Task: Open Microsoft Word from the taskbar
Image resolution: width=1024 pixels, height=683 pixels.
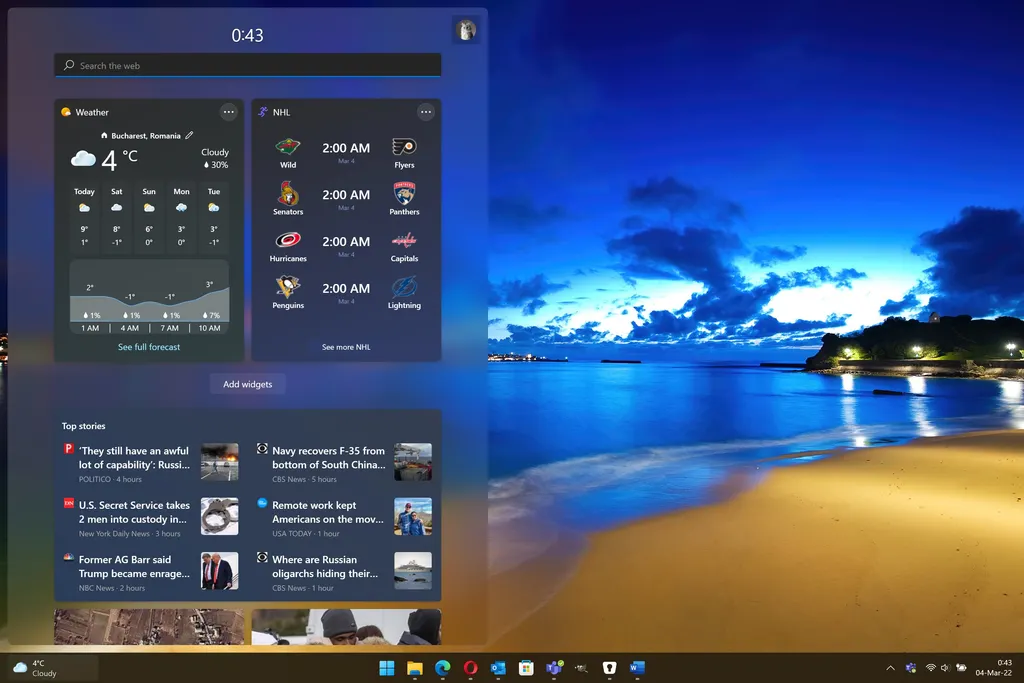Action: tap(637, 667)
